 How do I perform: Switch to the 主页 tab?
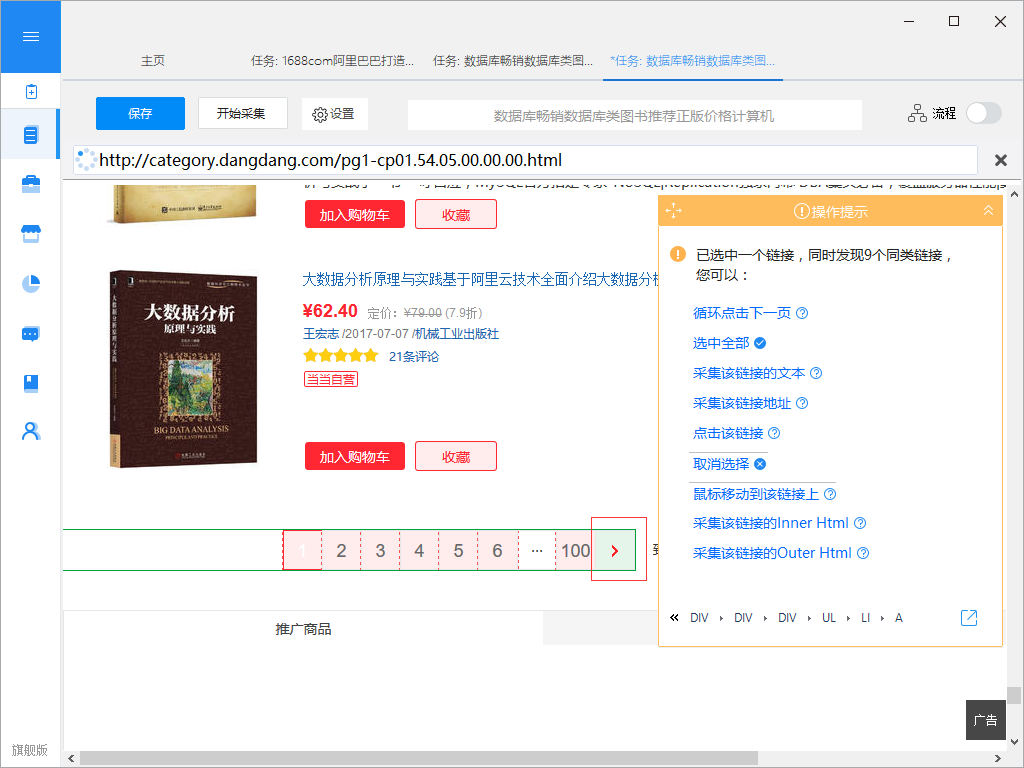153,61
